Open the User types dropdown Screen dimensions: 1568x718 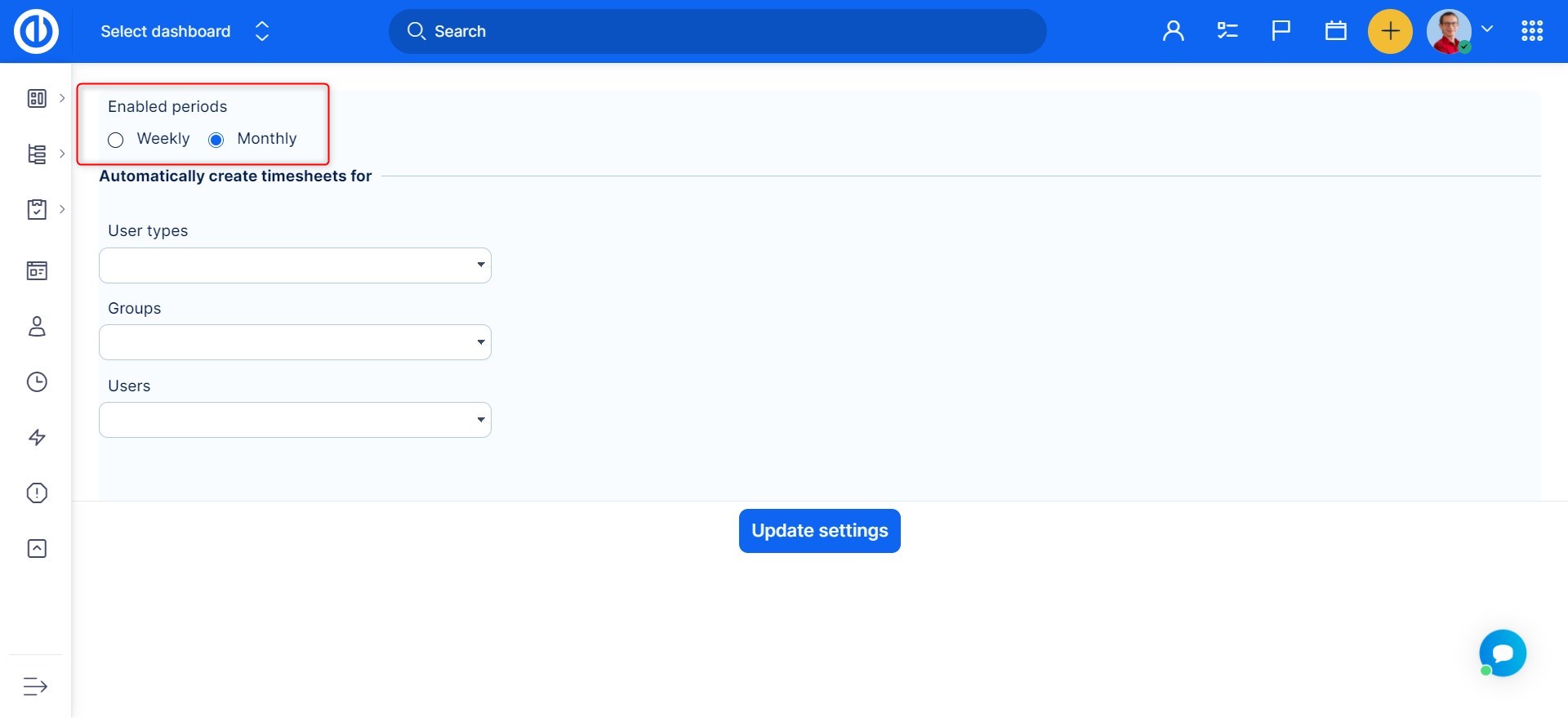click(295, 265)
